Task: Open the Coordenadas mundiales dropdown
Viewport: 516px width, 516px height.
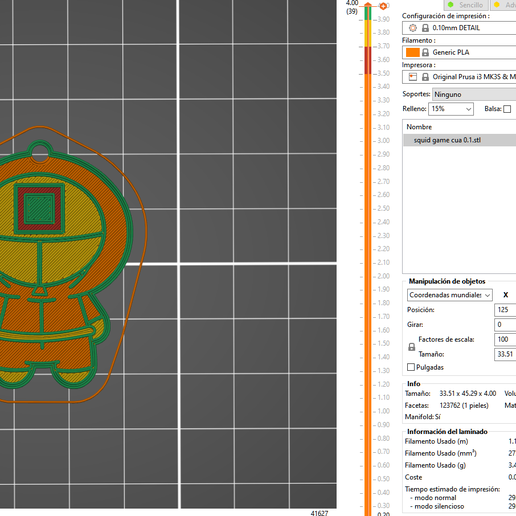Action: point(450,295)
